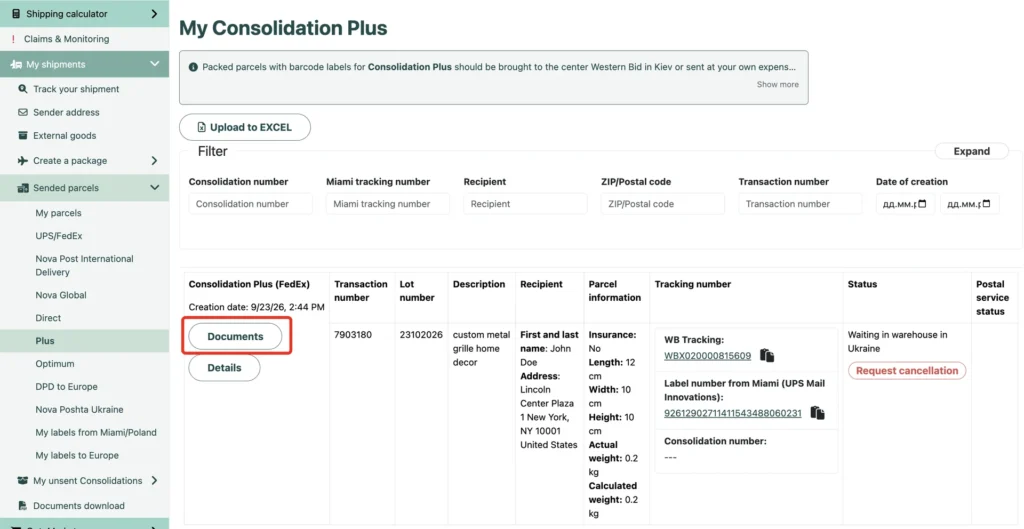Click Request cancellation
Viewport: 1024px width, 529px height.
coord(906,371)
